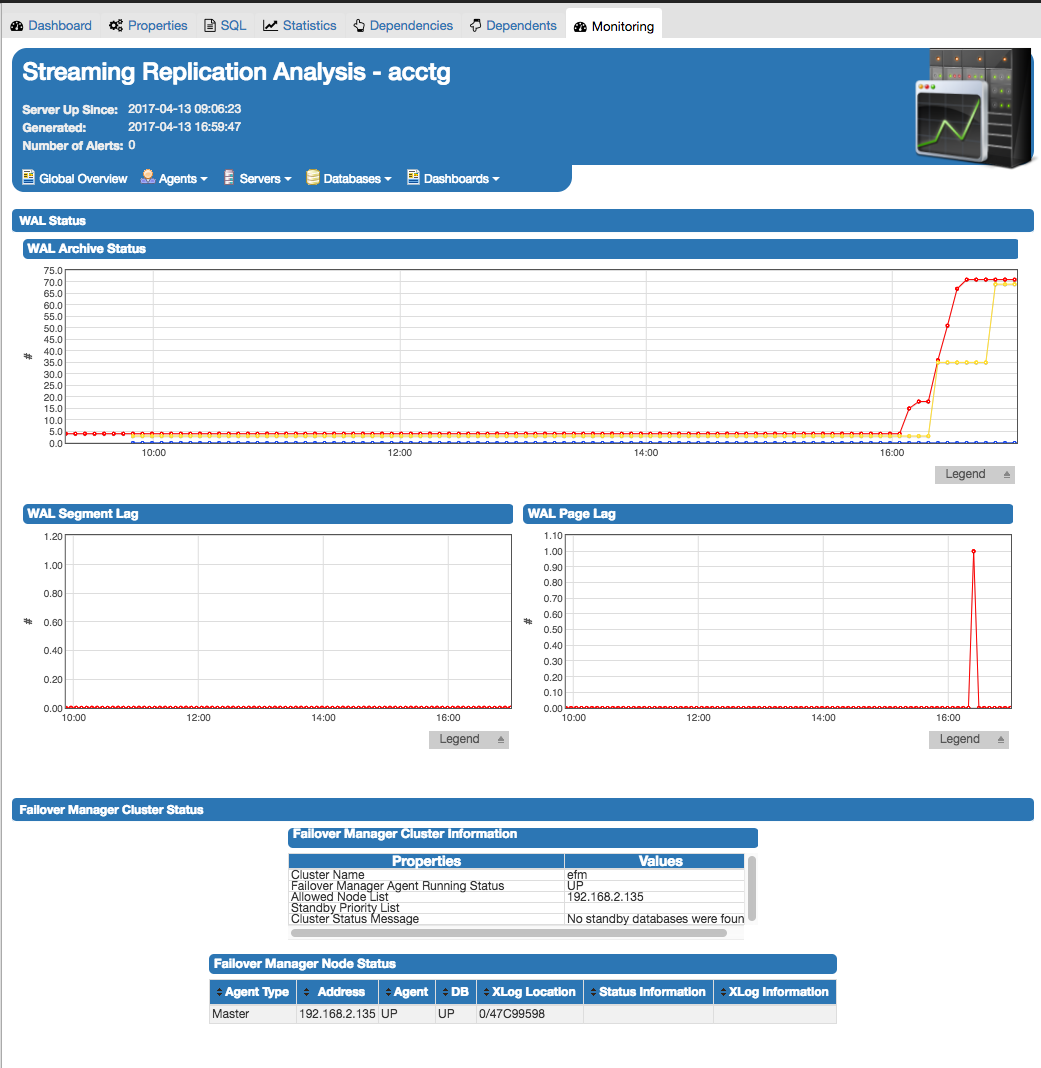The height and width of the screenshot is (1068, 1041).
Task: Click the Monitoring gauge icon
Action: [x=580, y=27]
